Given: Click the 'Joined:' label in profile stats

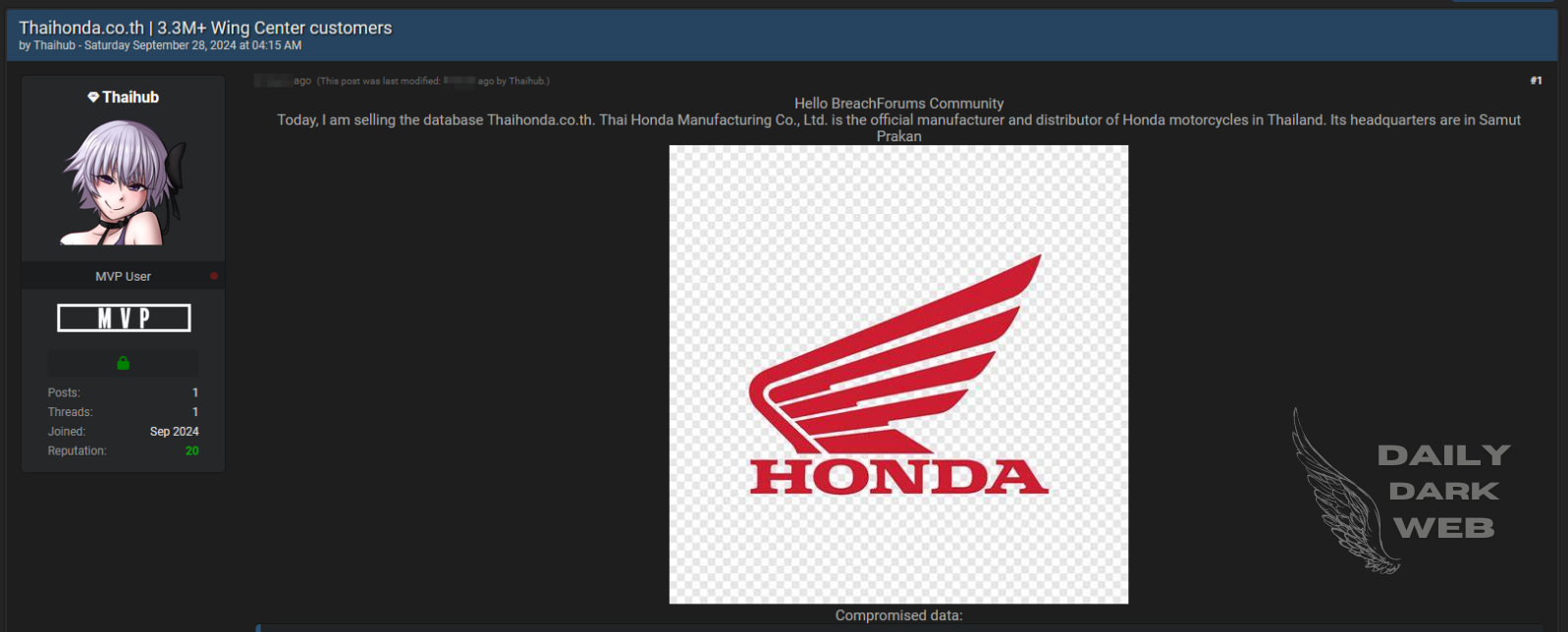Looking at the screenshot, I should 67,432.
